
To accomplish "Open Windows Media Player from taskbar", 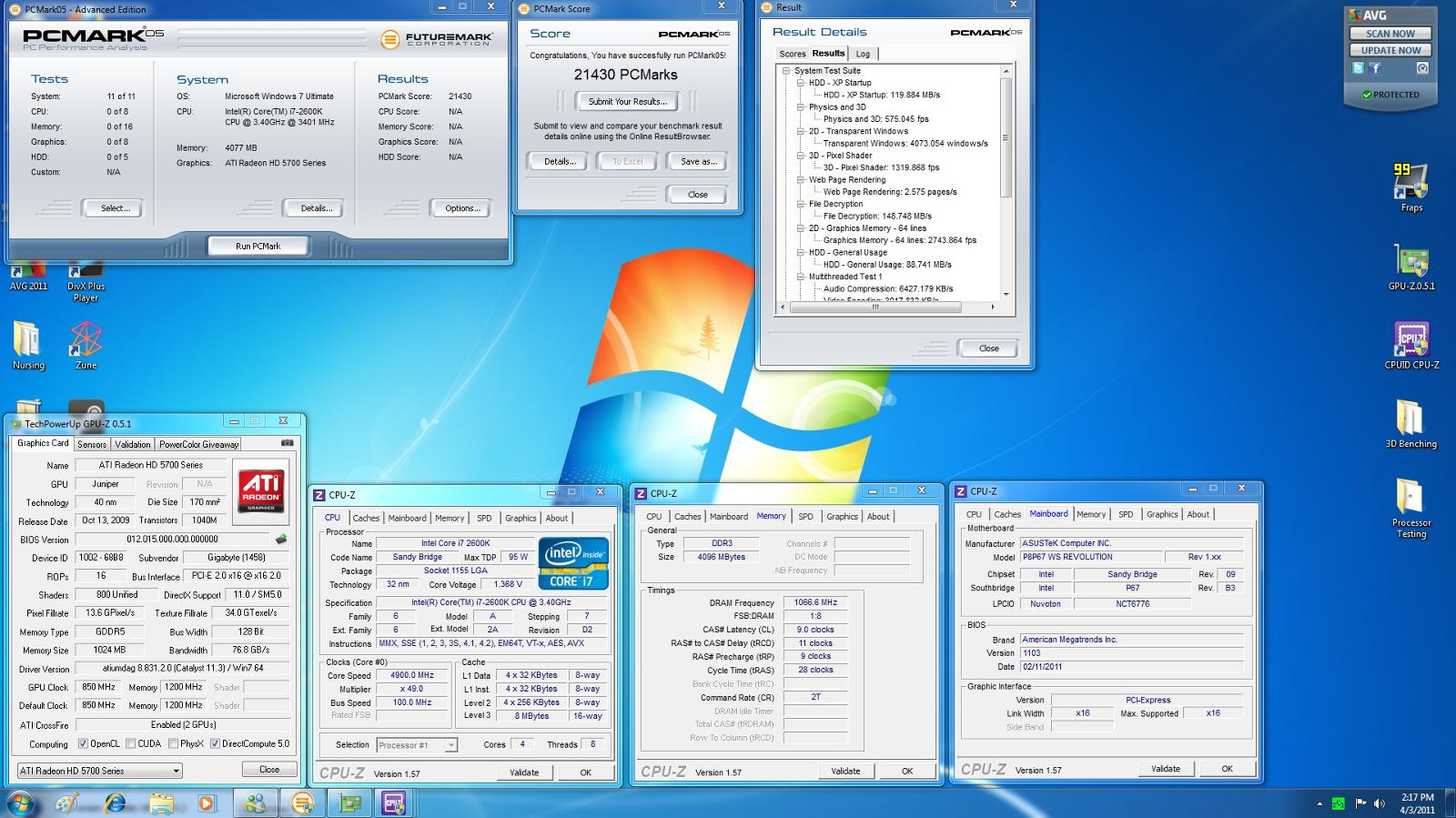I will 207,803.
